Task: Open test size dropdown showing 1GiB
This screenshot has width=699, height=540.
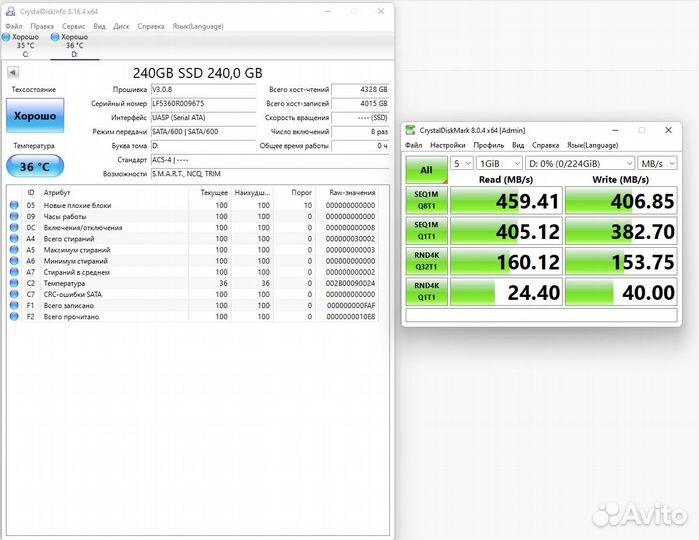Action: tap(499, 164)
